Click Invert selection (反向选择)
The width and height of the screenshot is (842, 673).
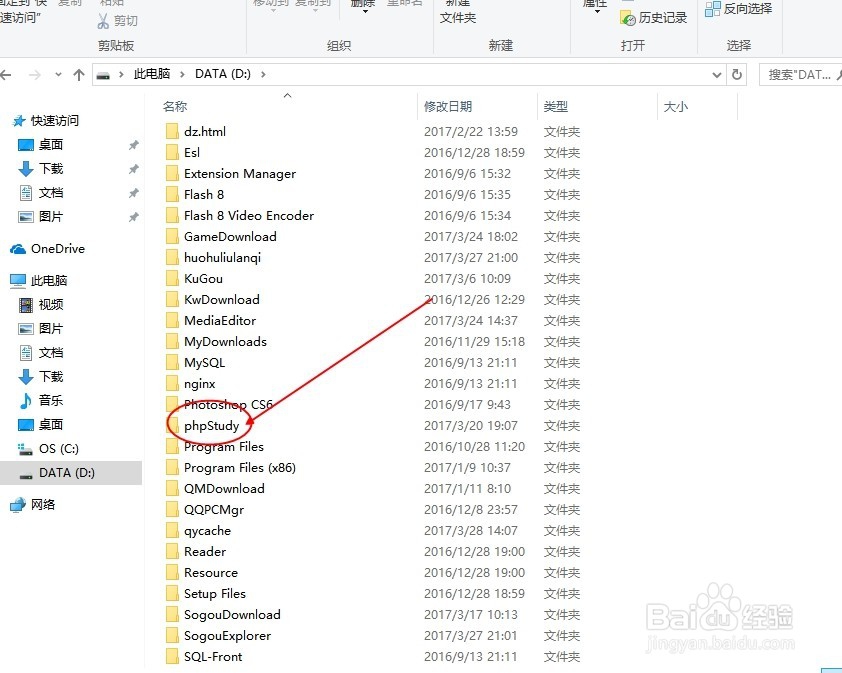click(738, 9)
